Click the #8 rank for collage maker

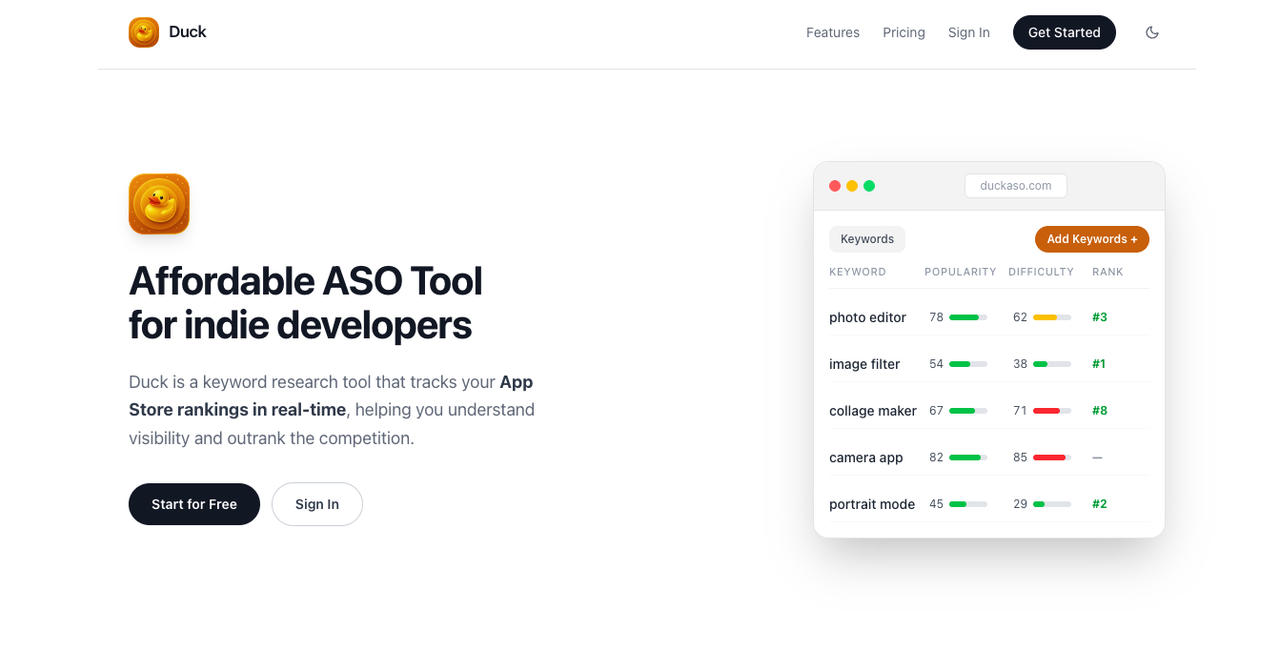click(1100, 411)
